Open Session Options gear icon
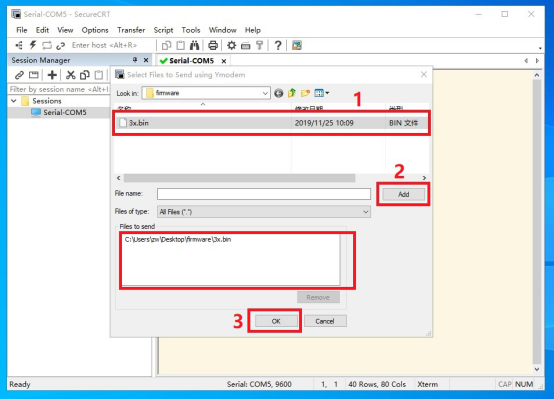This screenshot has height=399, width=554. [x=231, y=45]
